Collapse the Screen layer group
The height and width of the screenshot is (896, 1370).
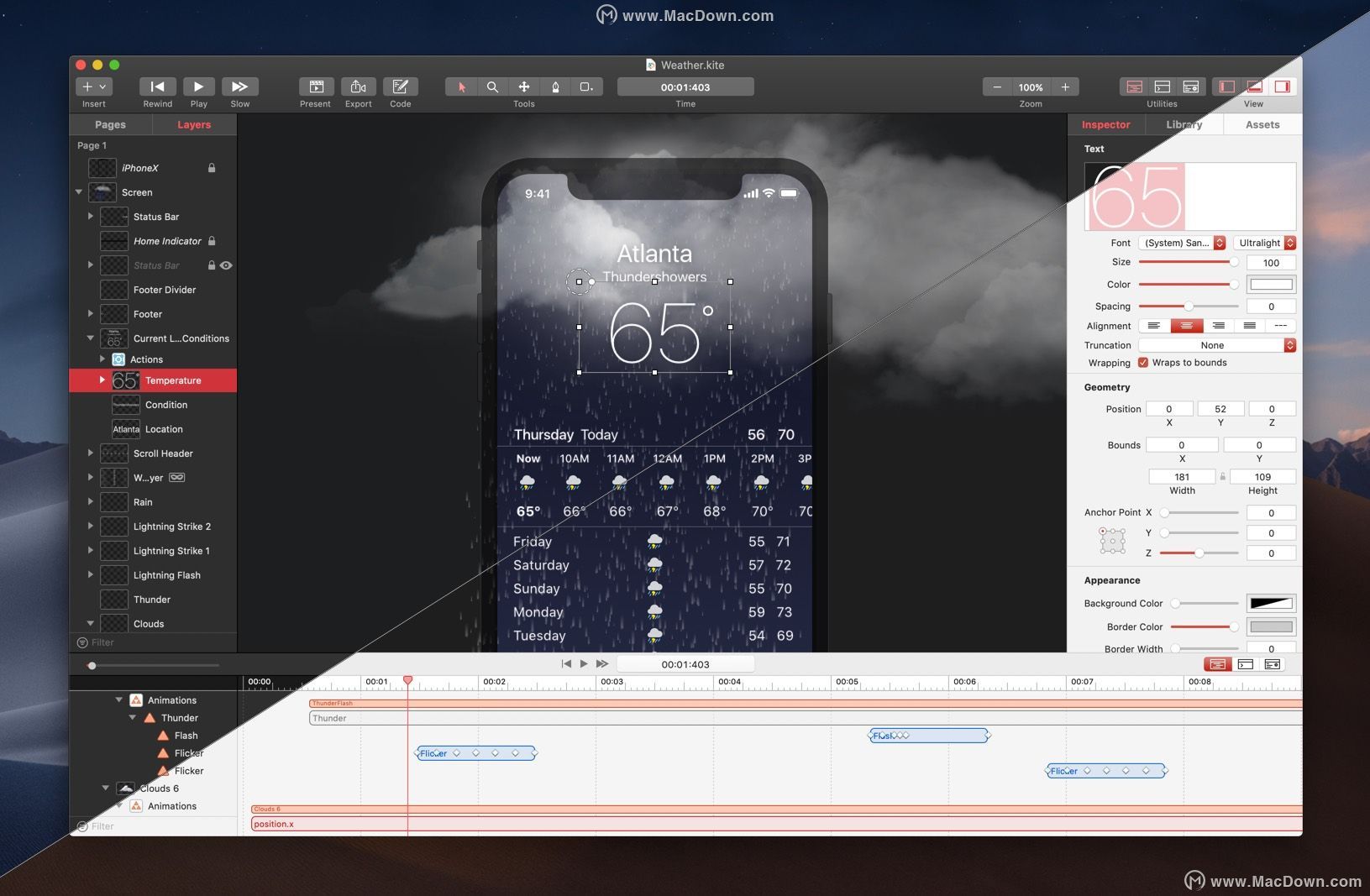(79, 192)
